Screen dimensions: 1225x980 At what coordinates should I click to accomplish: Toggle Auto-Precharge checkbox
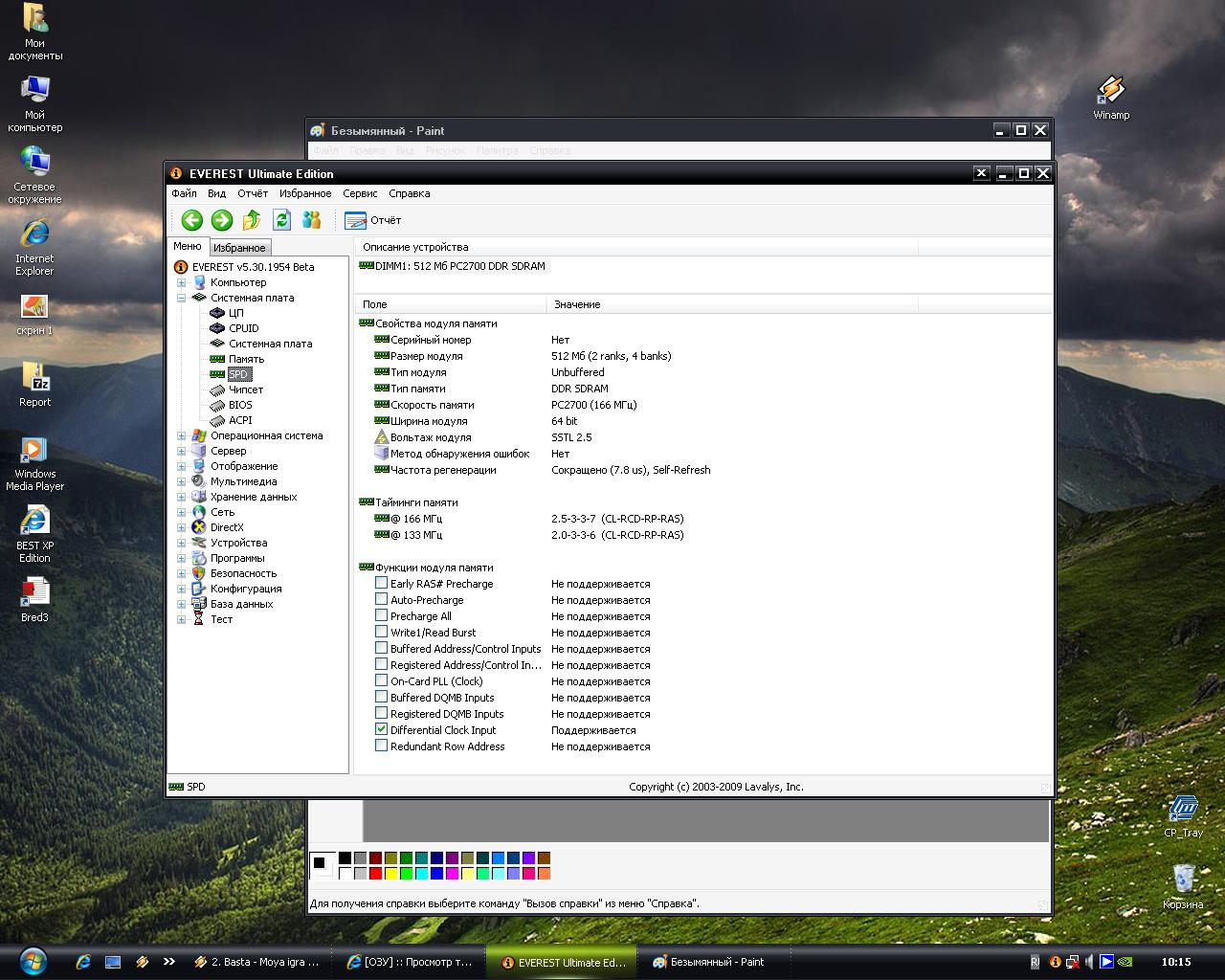tap(381, 599)
